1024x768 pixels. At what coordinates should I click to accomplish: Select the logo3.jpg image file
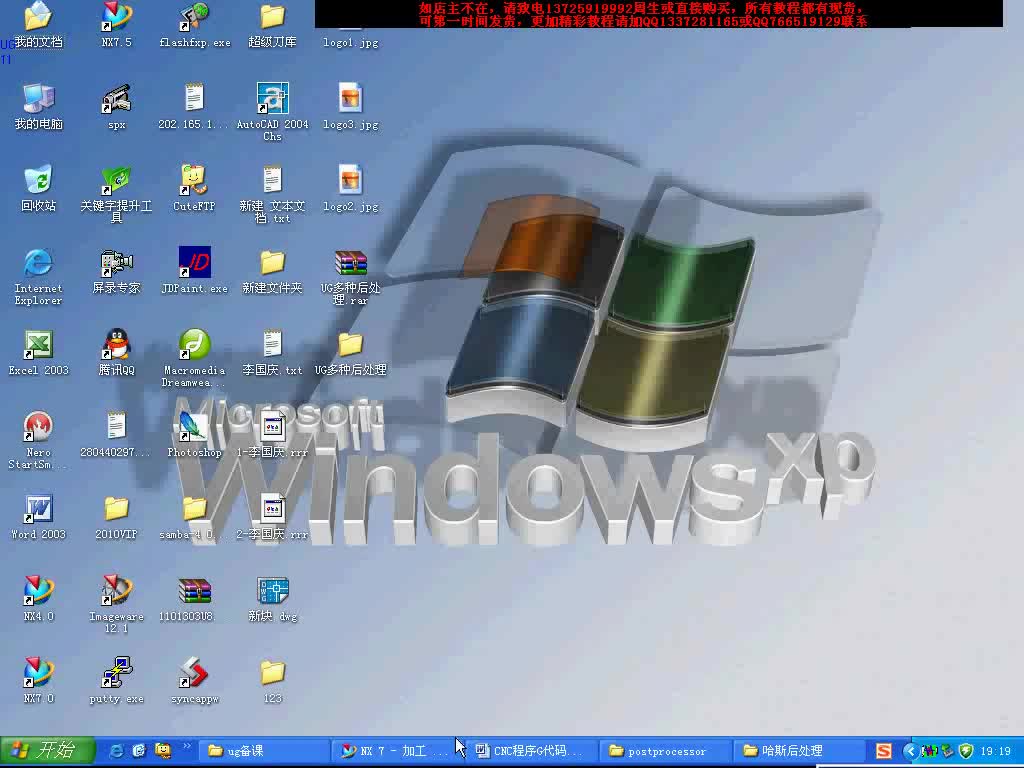351,98
